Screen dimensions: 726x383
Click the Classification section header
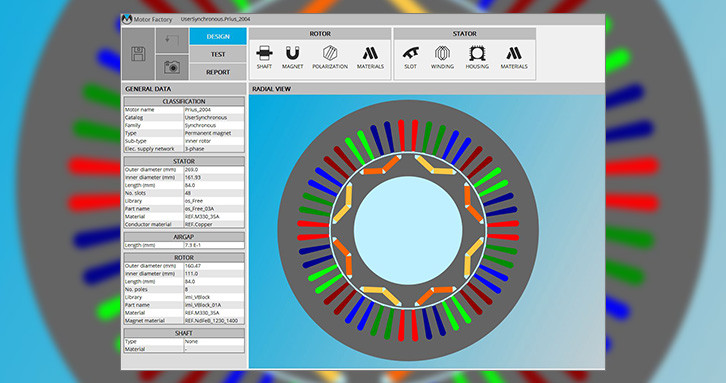tap(184, 101)
